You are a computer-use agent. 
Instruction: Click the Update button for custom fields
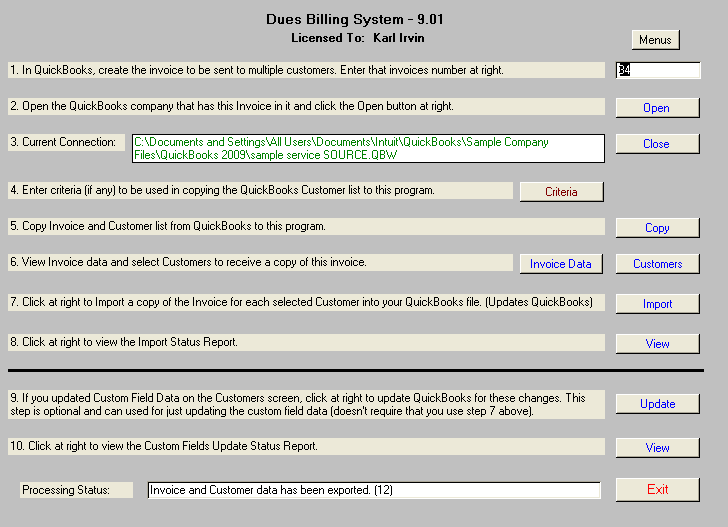657,404
